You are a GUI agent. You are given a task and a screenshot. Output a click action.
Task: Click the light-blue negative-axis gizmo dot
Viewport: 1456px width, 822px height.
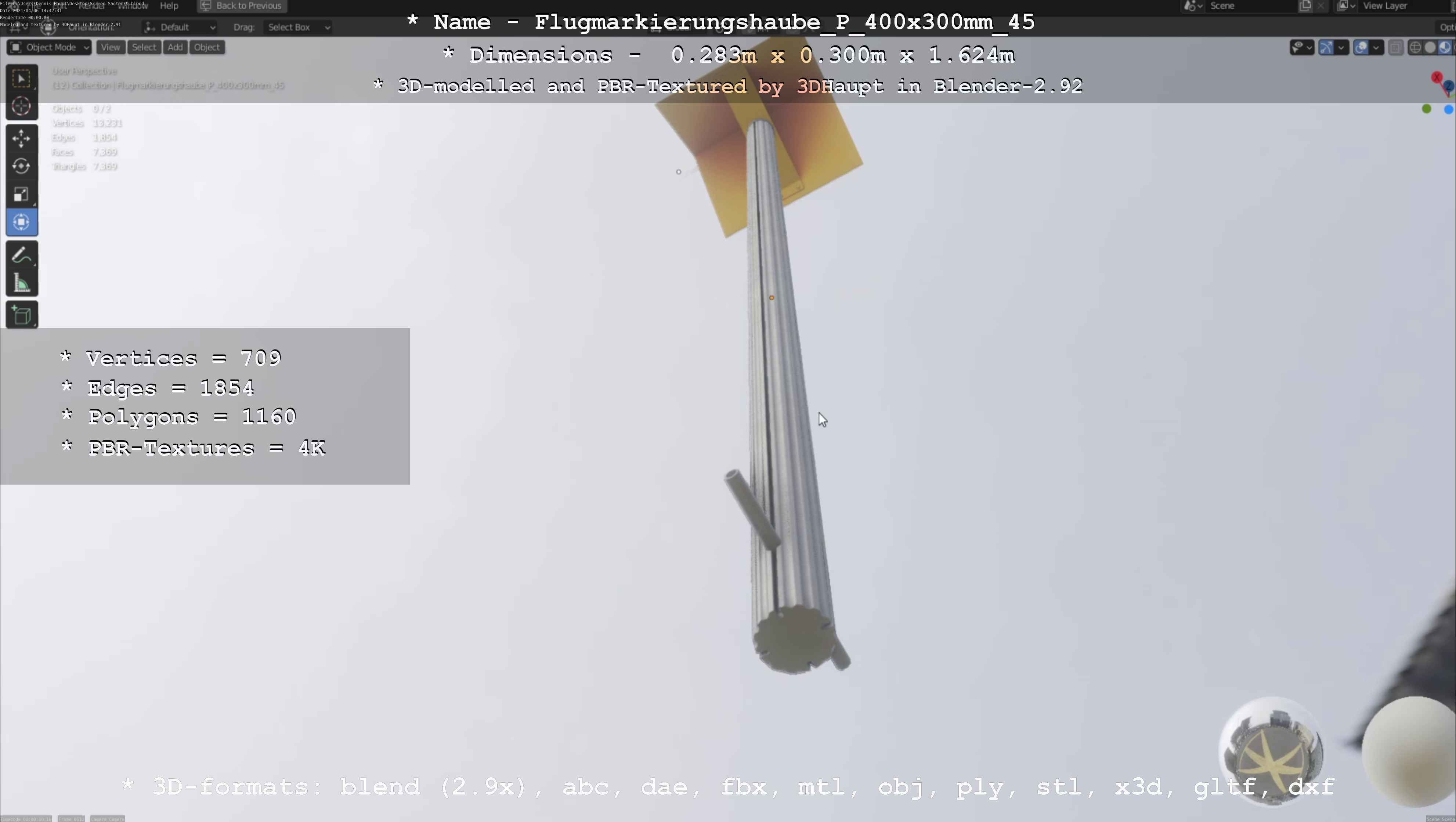click(1449, 109)
